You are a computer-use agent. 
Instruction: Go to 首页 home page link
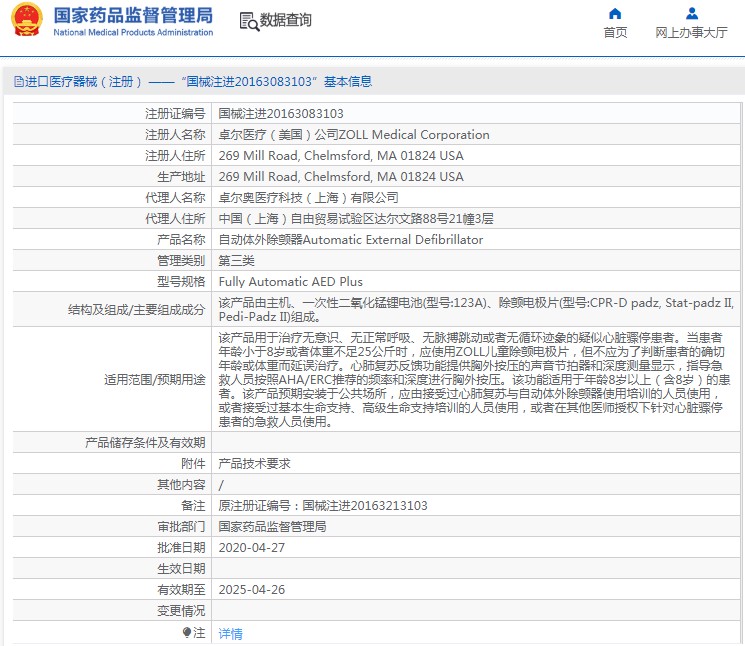click(x=615, y=32)
